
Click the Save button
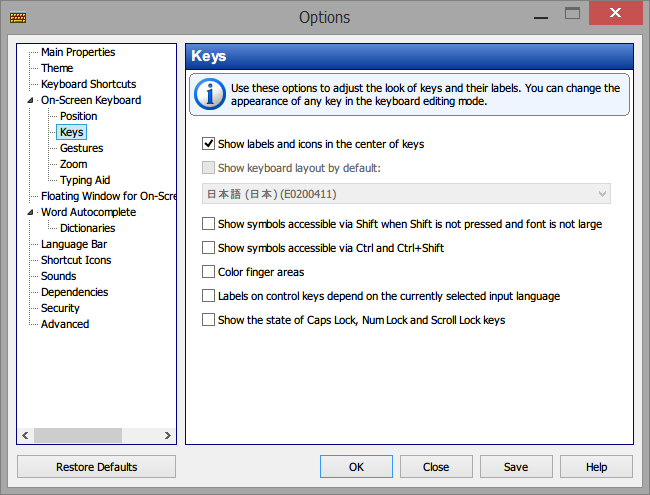(x=516, y=467)
